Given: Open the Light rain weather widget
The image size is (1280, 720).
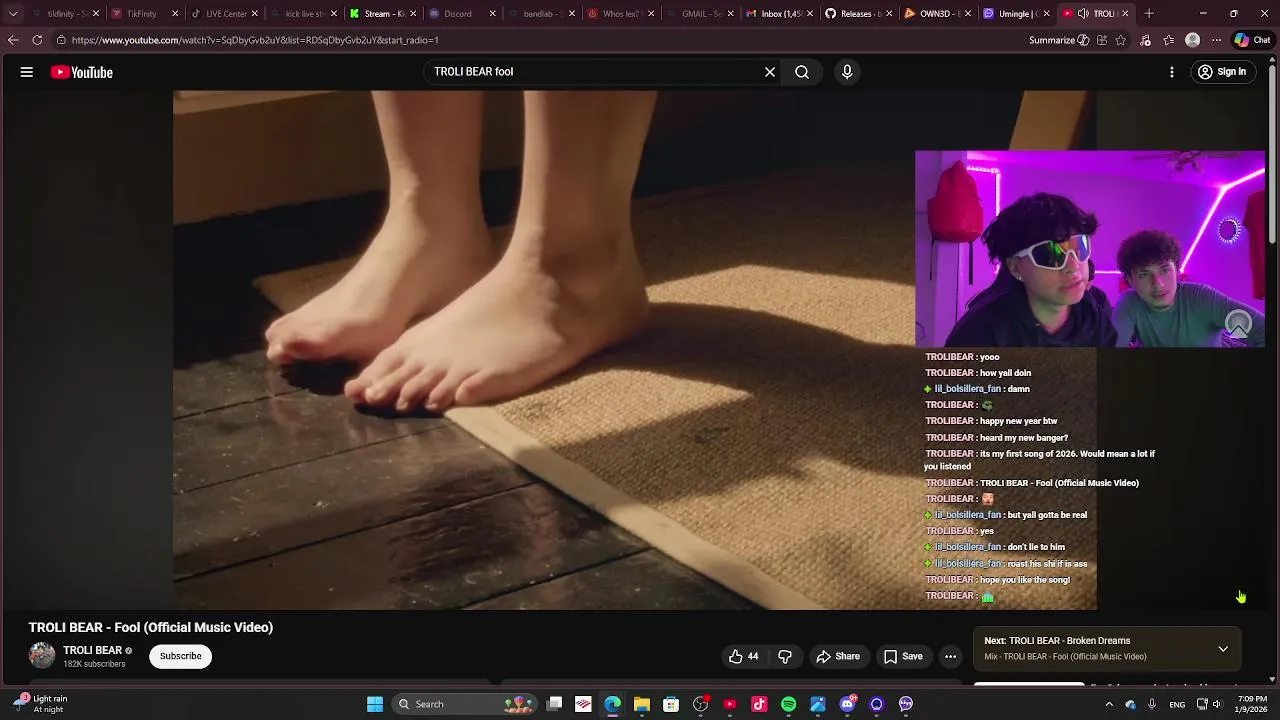Looking at the screenshot, I should [x=42, y=704].
